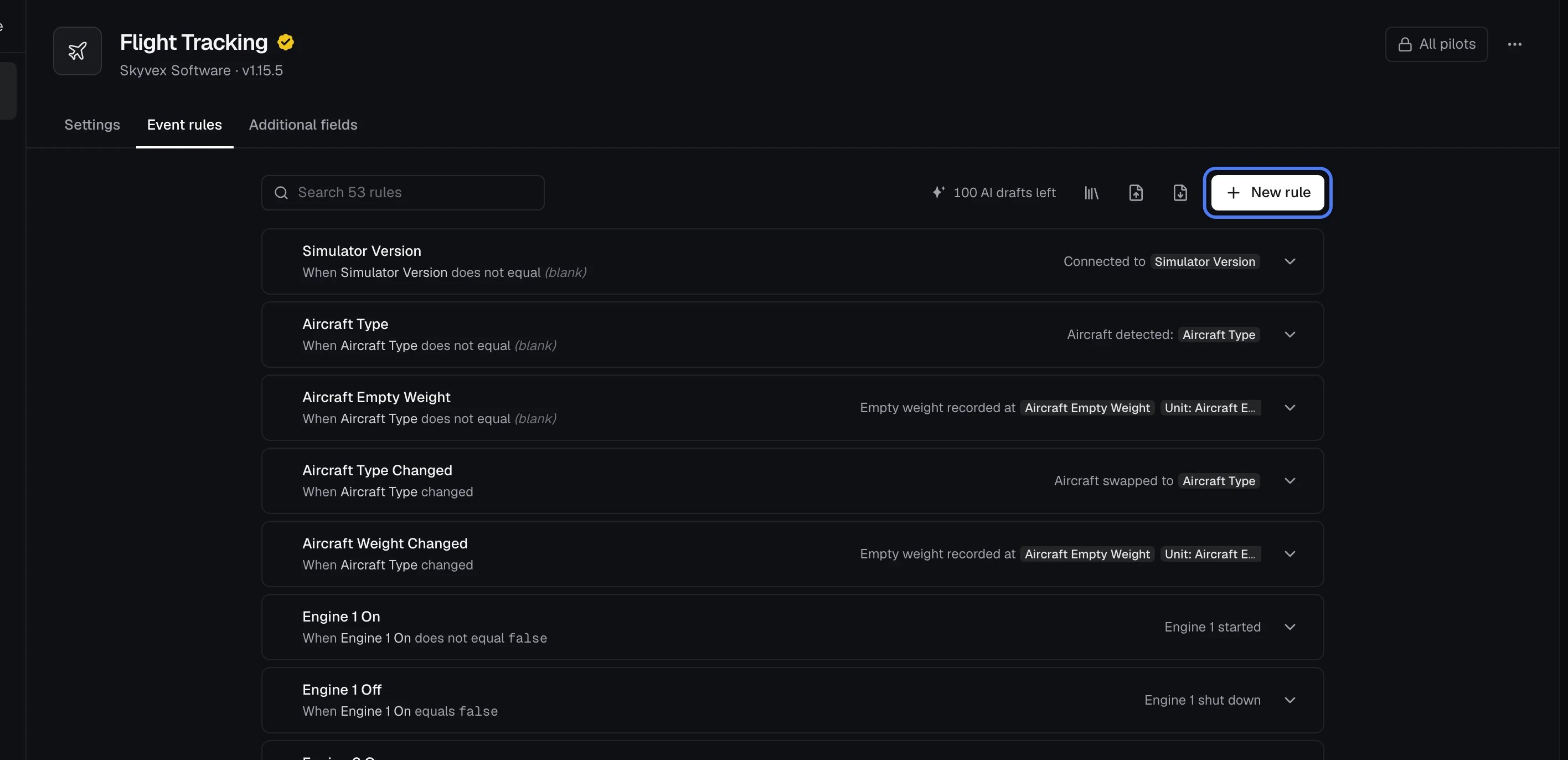Click 'When Aircraft Type changed' under Aircraft Type Changed
This screenshot has height=760, width=1568.
388,492
